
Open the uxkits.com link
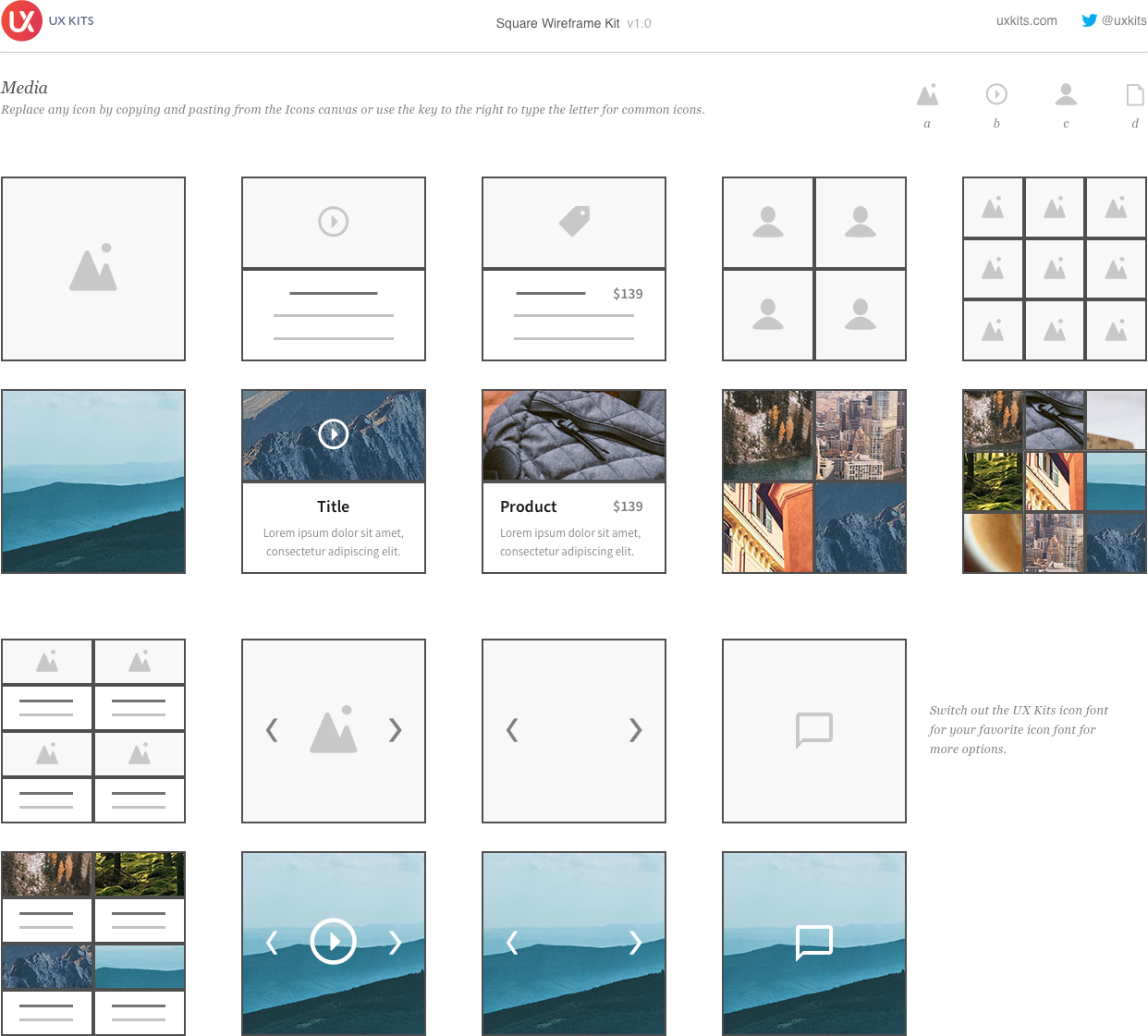[1026, 20]
